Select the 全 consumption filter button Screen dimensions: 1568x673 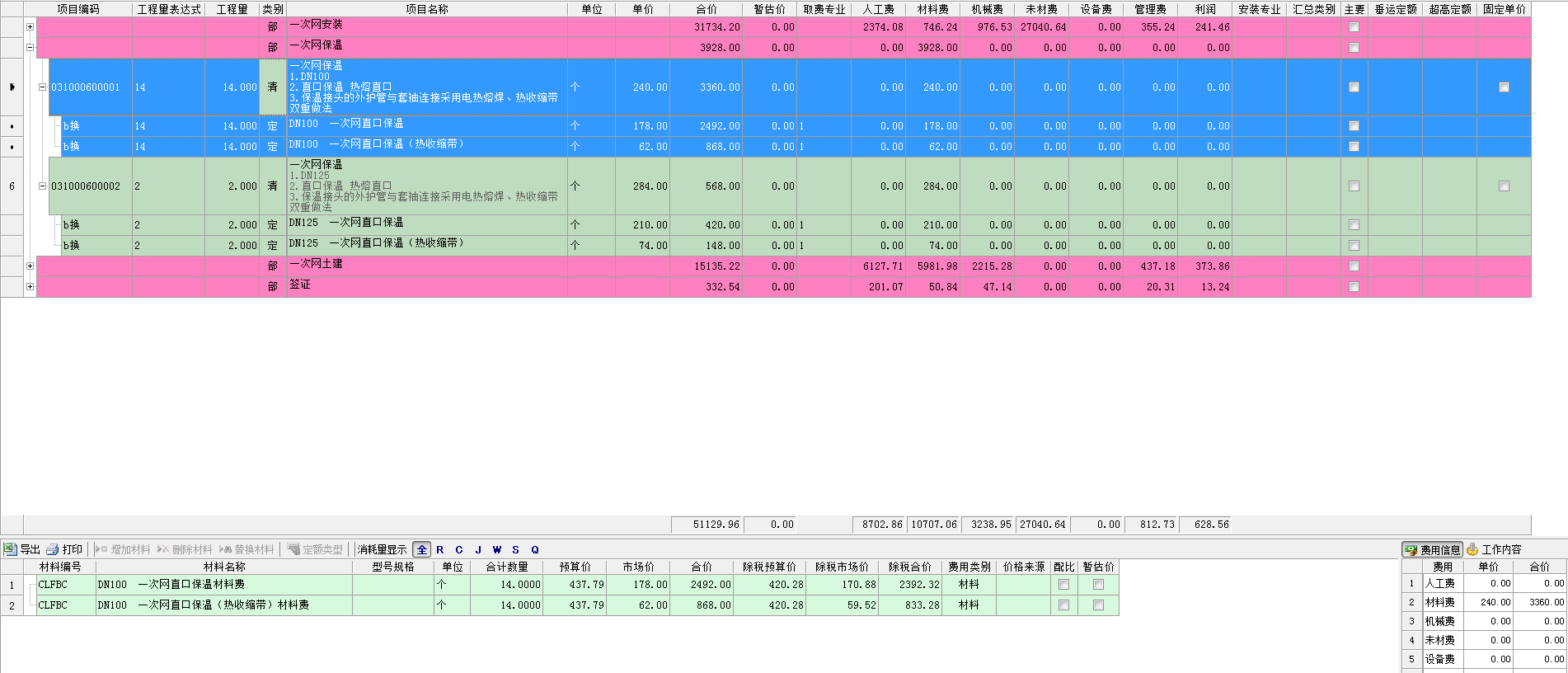click(422, 549)
